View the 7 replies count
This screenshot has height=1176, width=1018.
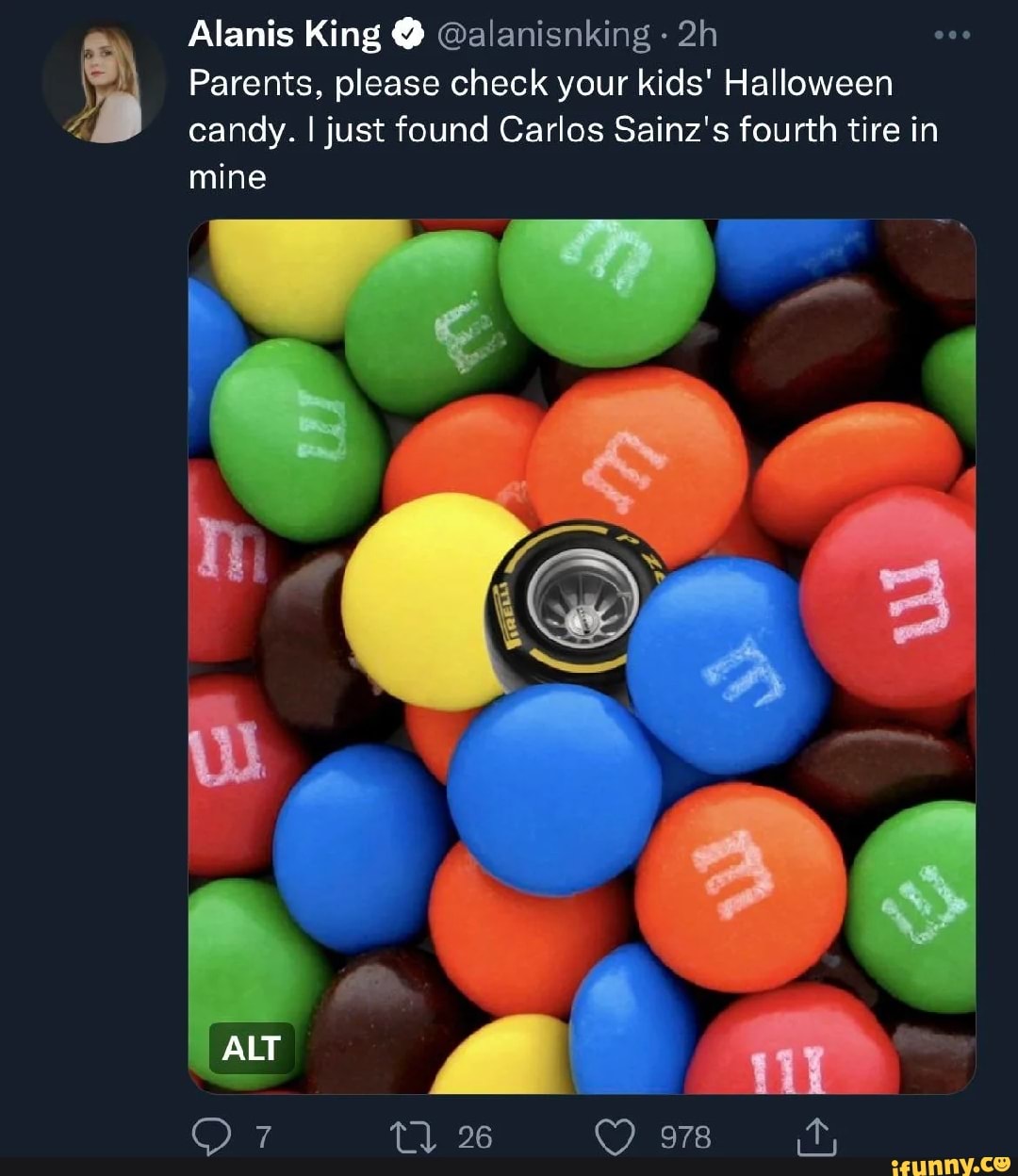264,1137
